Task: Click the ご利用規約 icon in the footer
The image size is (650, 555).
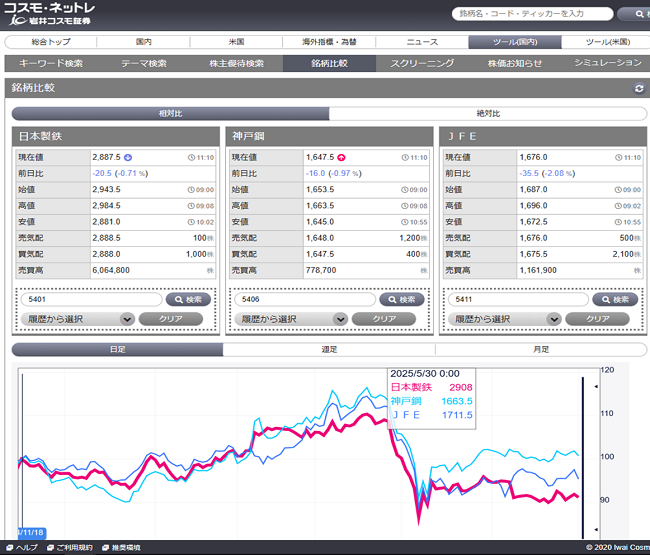Action: click(x=51, y=548)
